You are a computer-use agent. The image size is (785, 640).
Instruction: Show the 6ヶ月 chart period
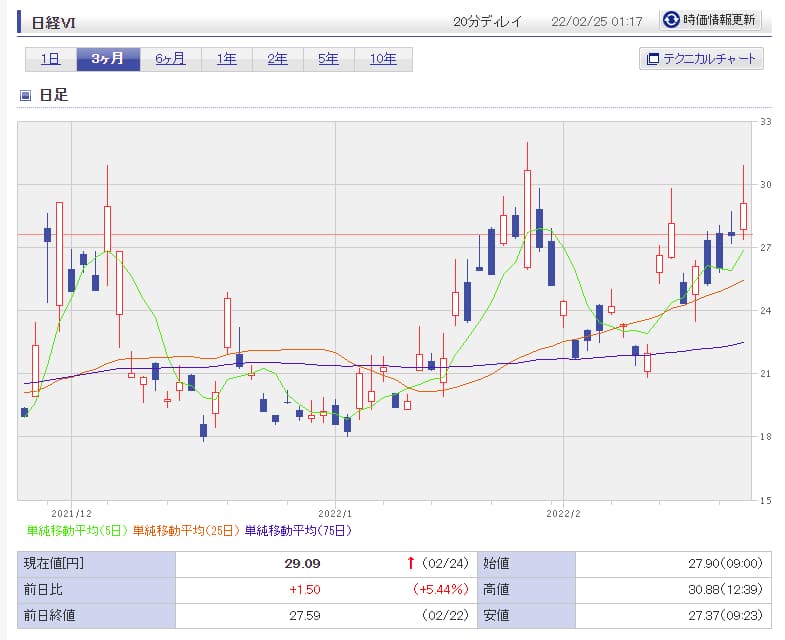(x=170, y=59)
